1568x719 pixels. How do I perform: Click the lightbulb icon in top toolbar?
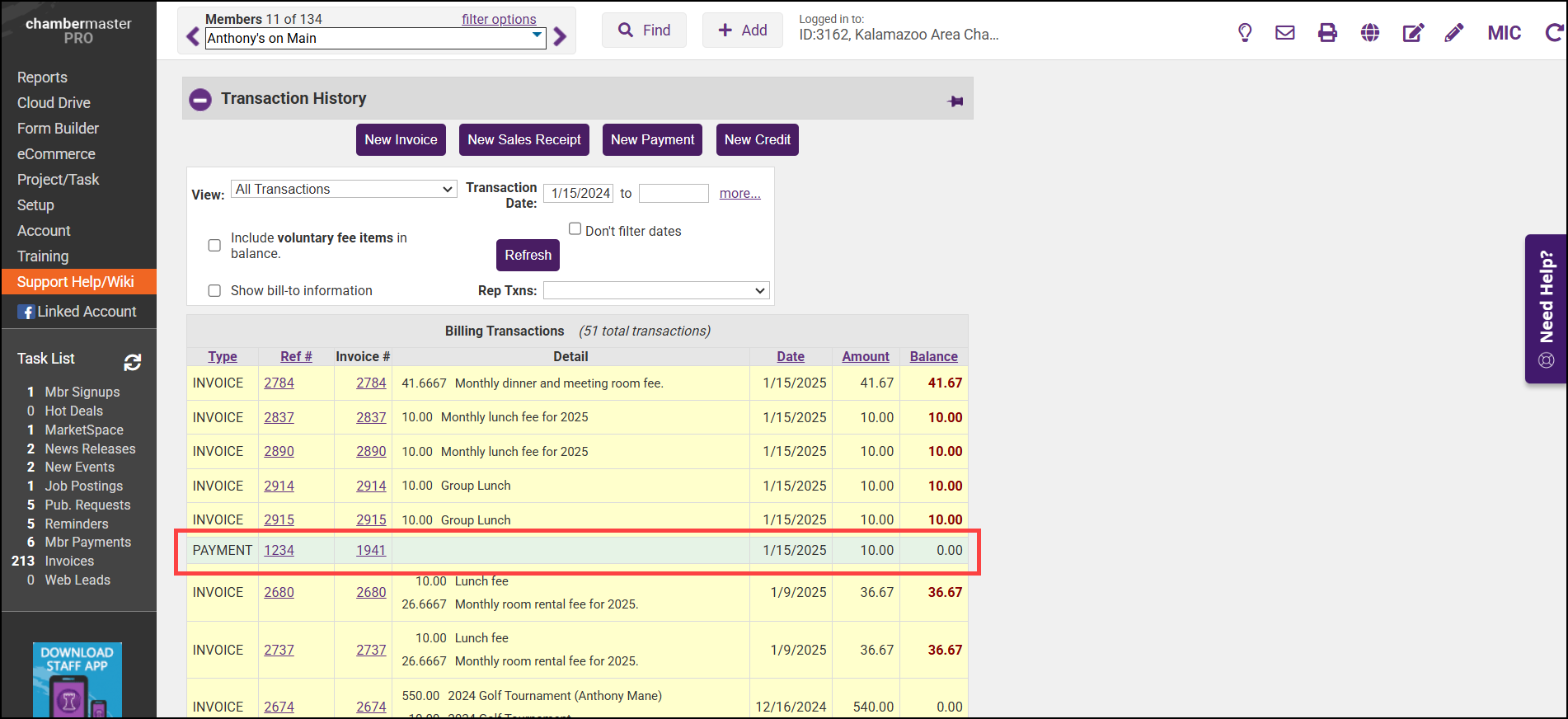[1245, 33]
